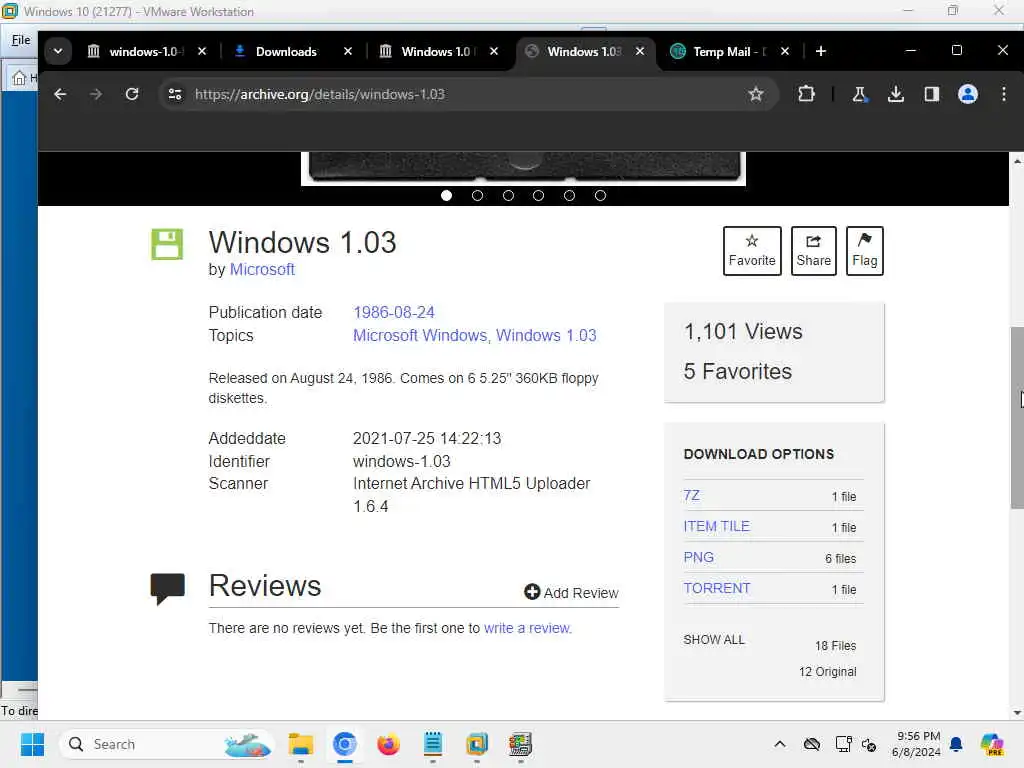Click the taskbar Search box
This screenshot has width=1024, height=768.
pyautogui.click(x=167, y=744)
